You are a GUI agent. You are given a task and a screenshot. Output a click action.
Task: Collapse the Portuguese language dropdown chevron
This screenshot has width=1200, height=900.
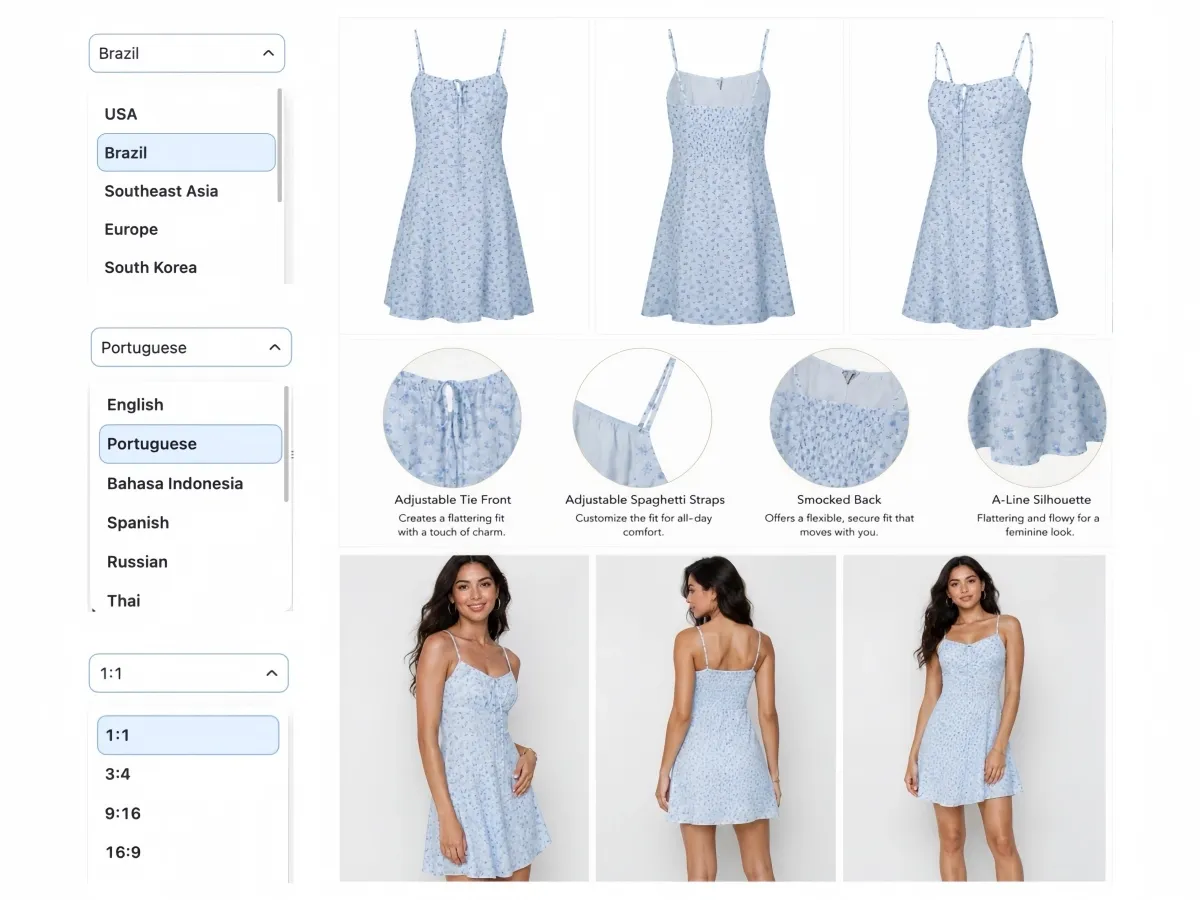point(275,347)
